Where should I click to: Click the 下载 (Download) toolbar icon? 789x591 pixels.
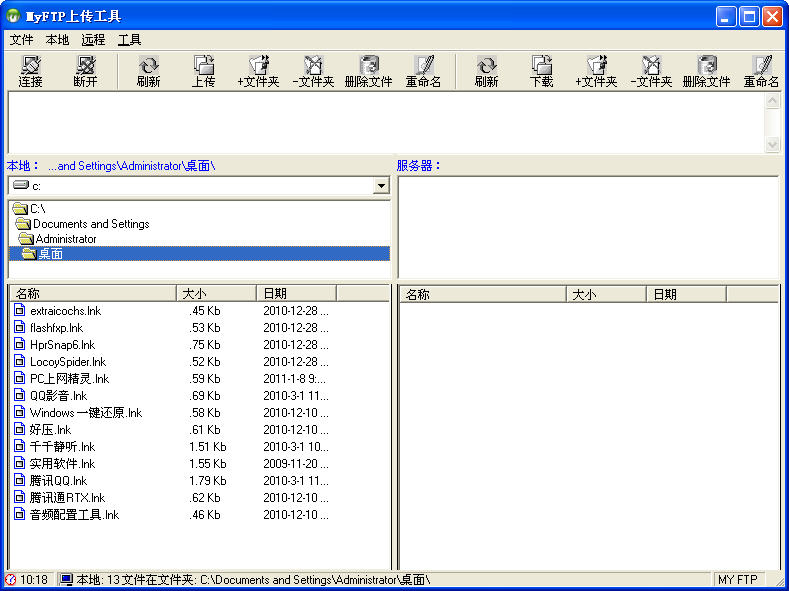[541, 71]
